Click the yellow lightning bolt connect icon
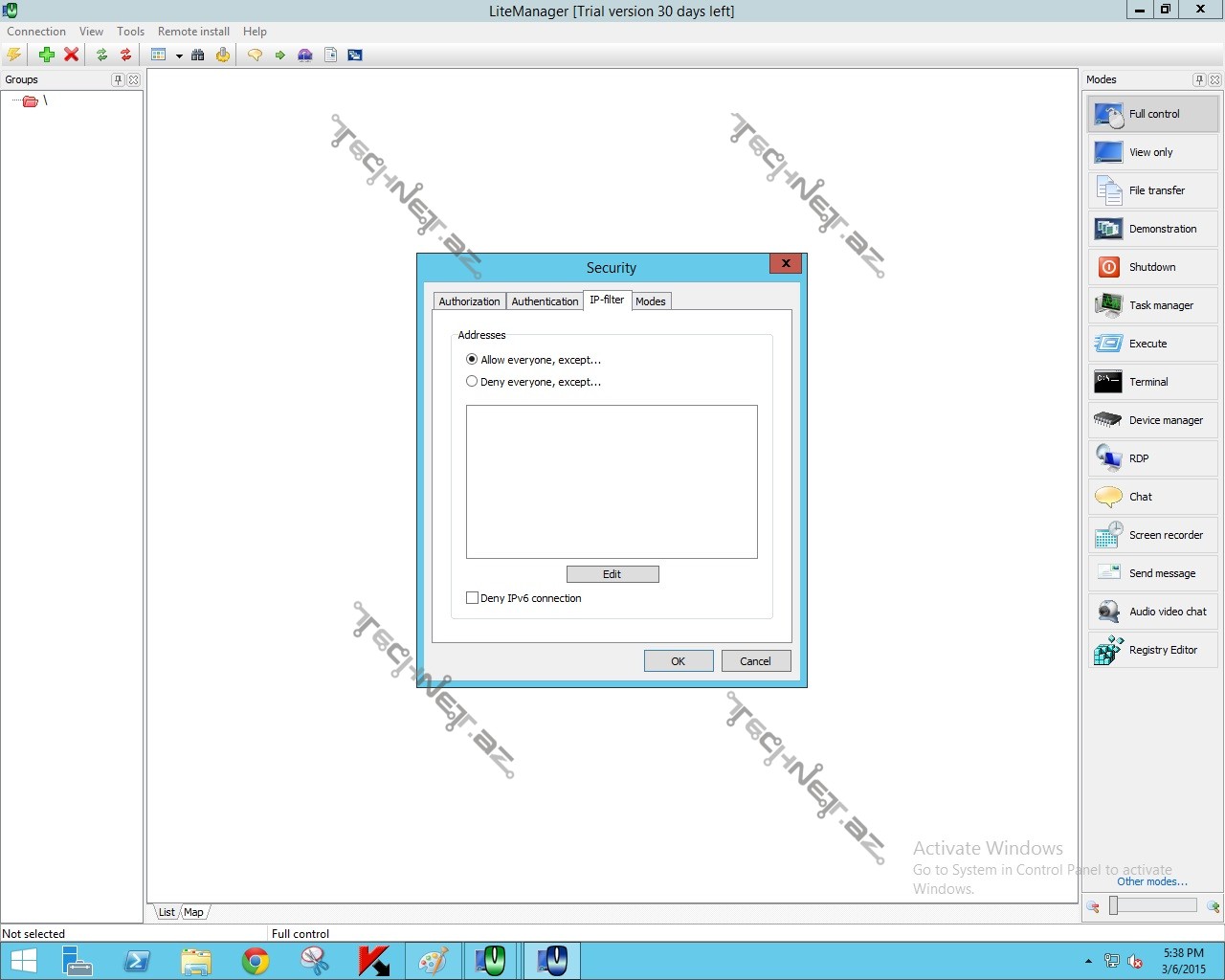Screen dimensions: 1225x980 14,55
